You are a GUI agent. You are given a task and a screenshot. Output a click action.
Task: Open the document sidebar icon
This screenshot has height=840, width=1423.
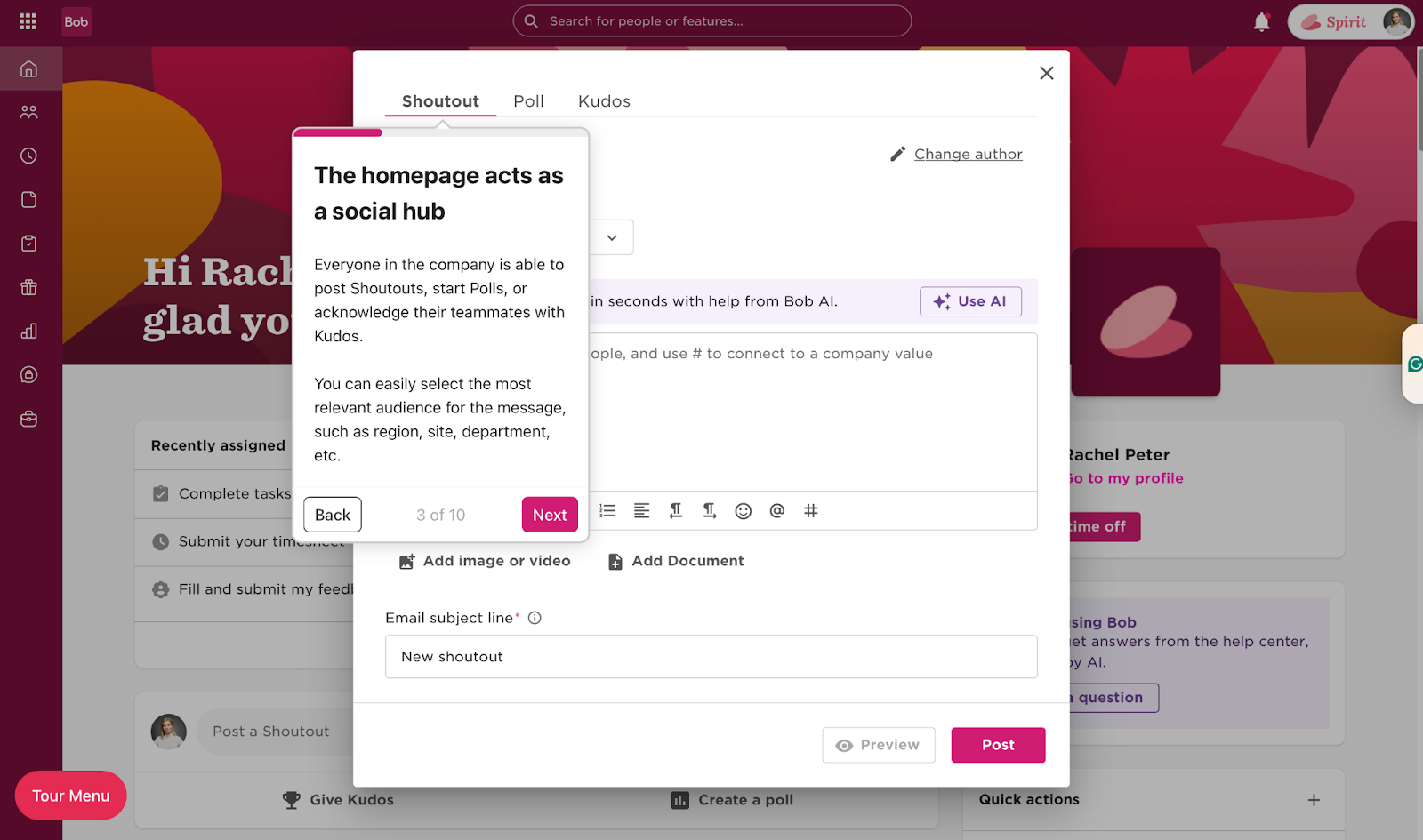pos(29,199)
